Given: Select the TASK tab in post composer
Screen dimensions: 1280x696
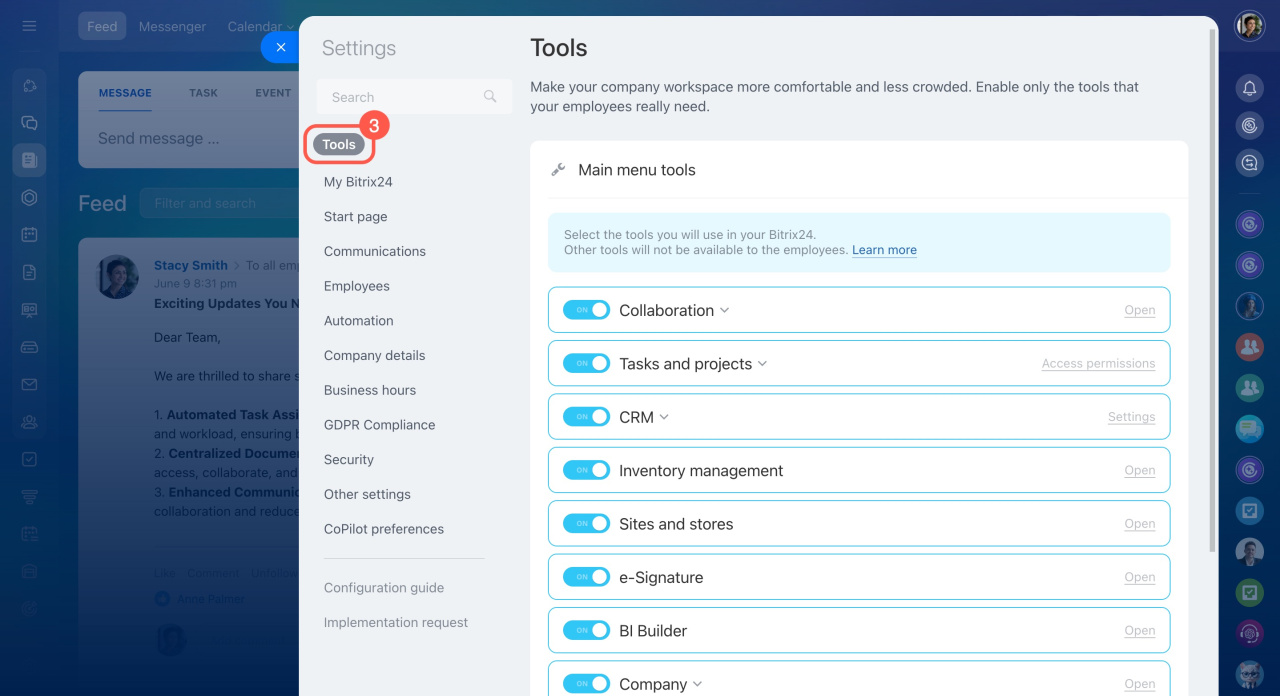Looking at the screenshot, I should [203, 93].
